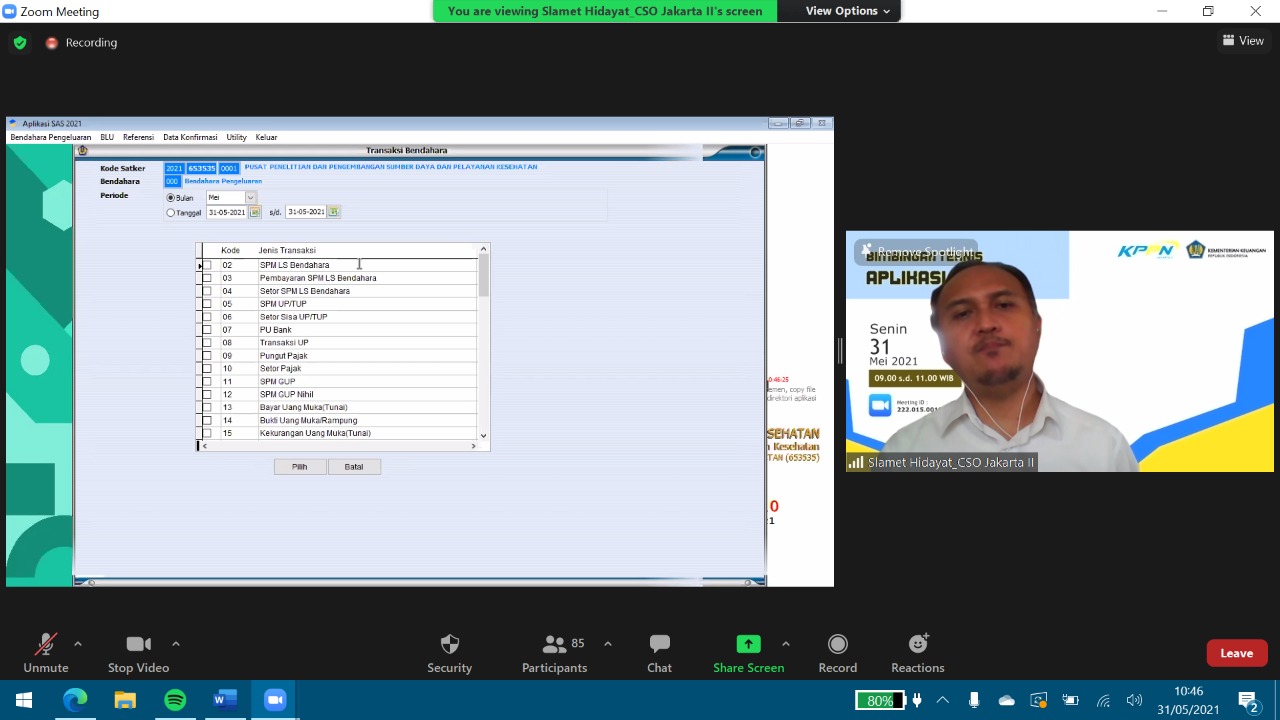1280x720 pixels.
Task: Open the Utility menu
Action: point(236,137)
